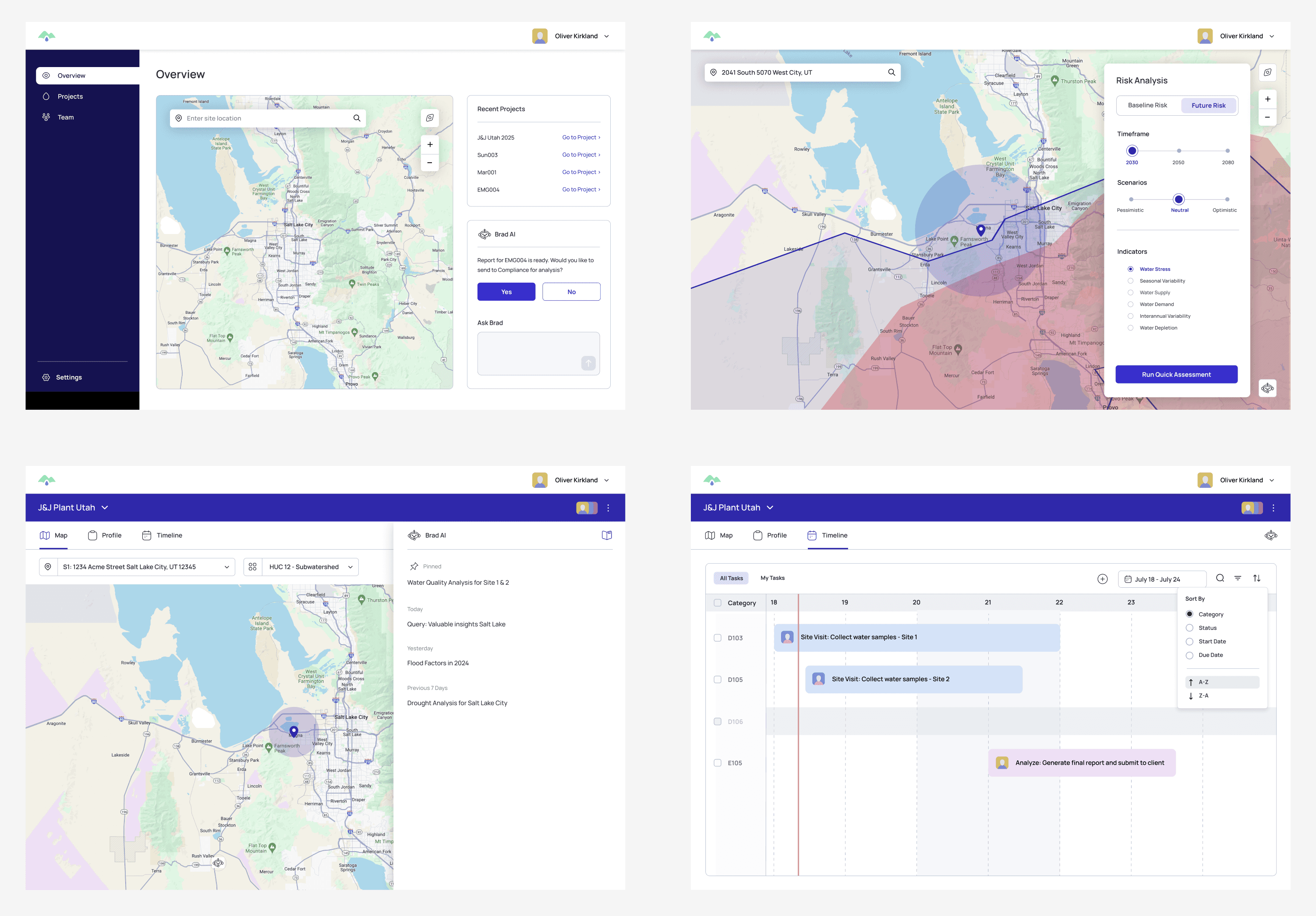Open the three-dot menu on the Timeline screen
1316x916 pixels.
point(1274,508)
